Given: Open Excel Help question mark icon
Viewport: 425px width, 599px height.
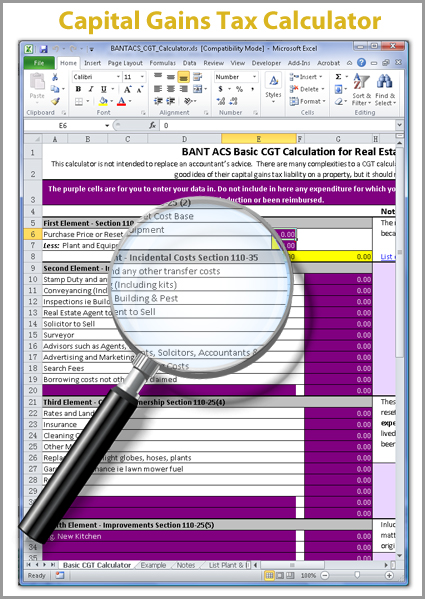Looking at the screenshot, I should click(361, 63).
